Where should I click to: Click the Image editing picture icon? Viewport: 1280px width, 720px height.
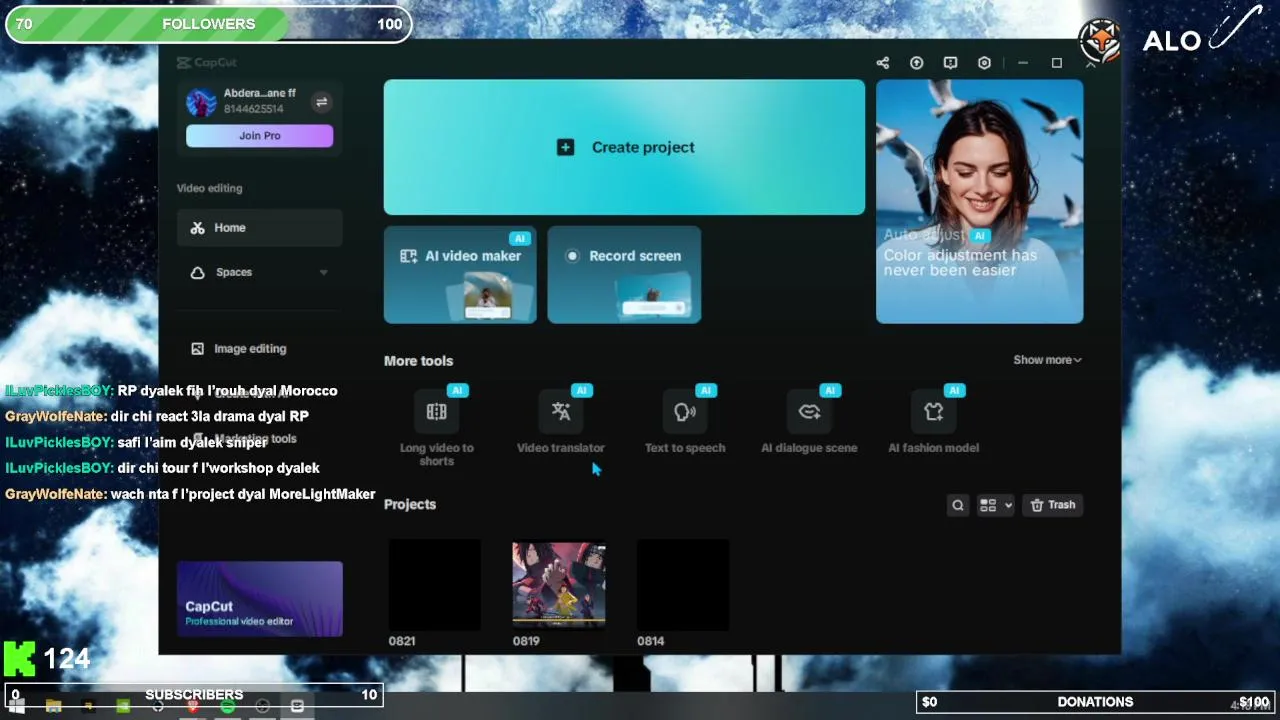point(197,349)
